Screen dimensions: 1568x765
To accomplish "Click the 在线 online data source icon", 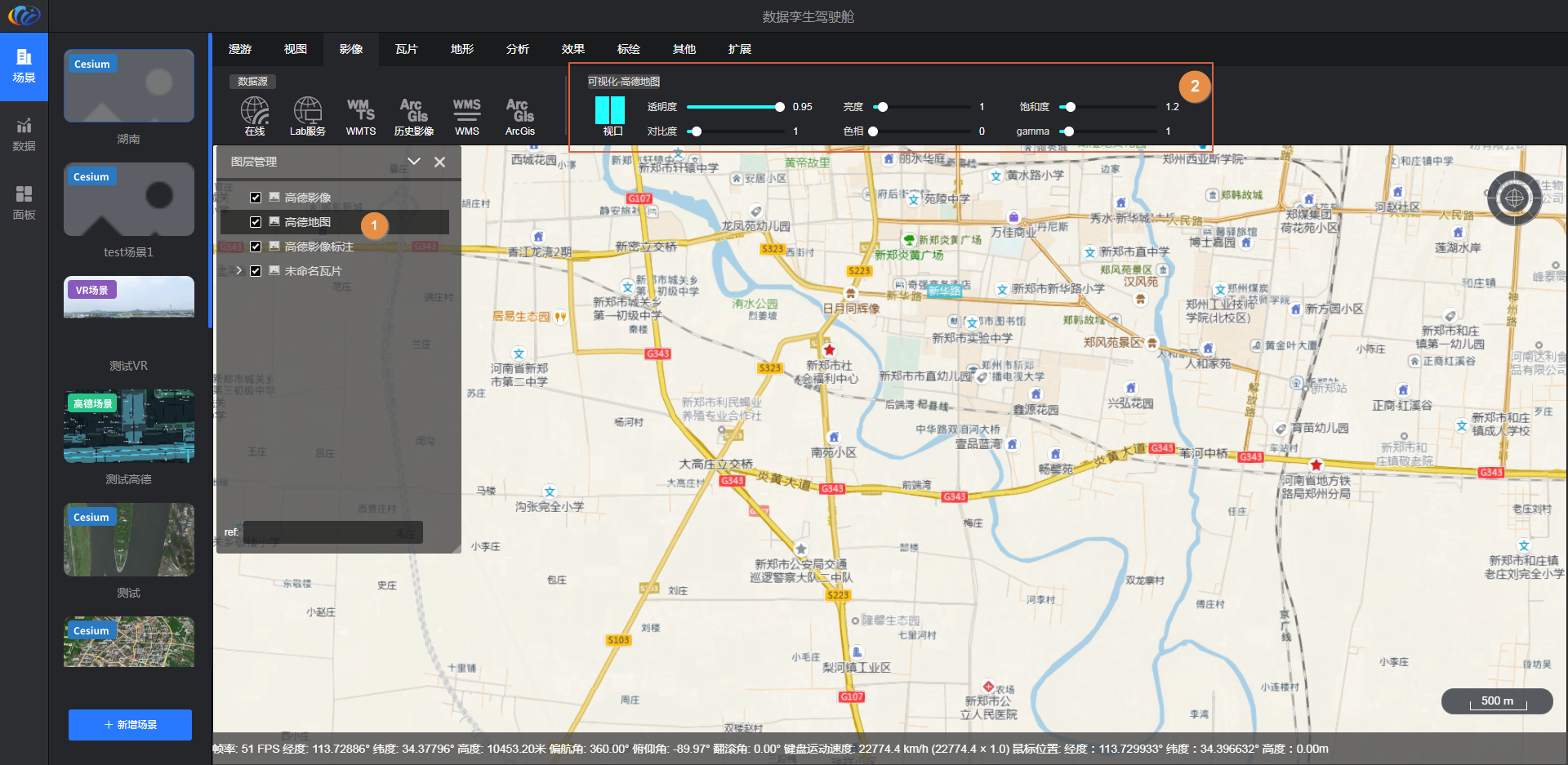I will [254, 112].
